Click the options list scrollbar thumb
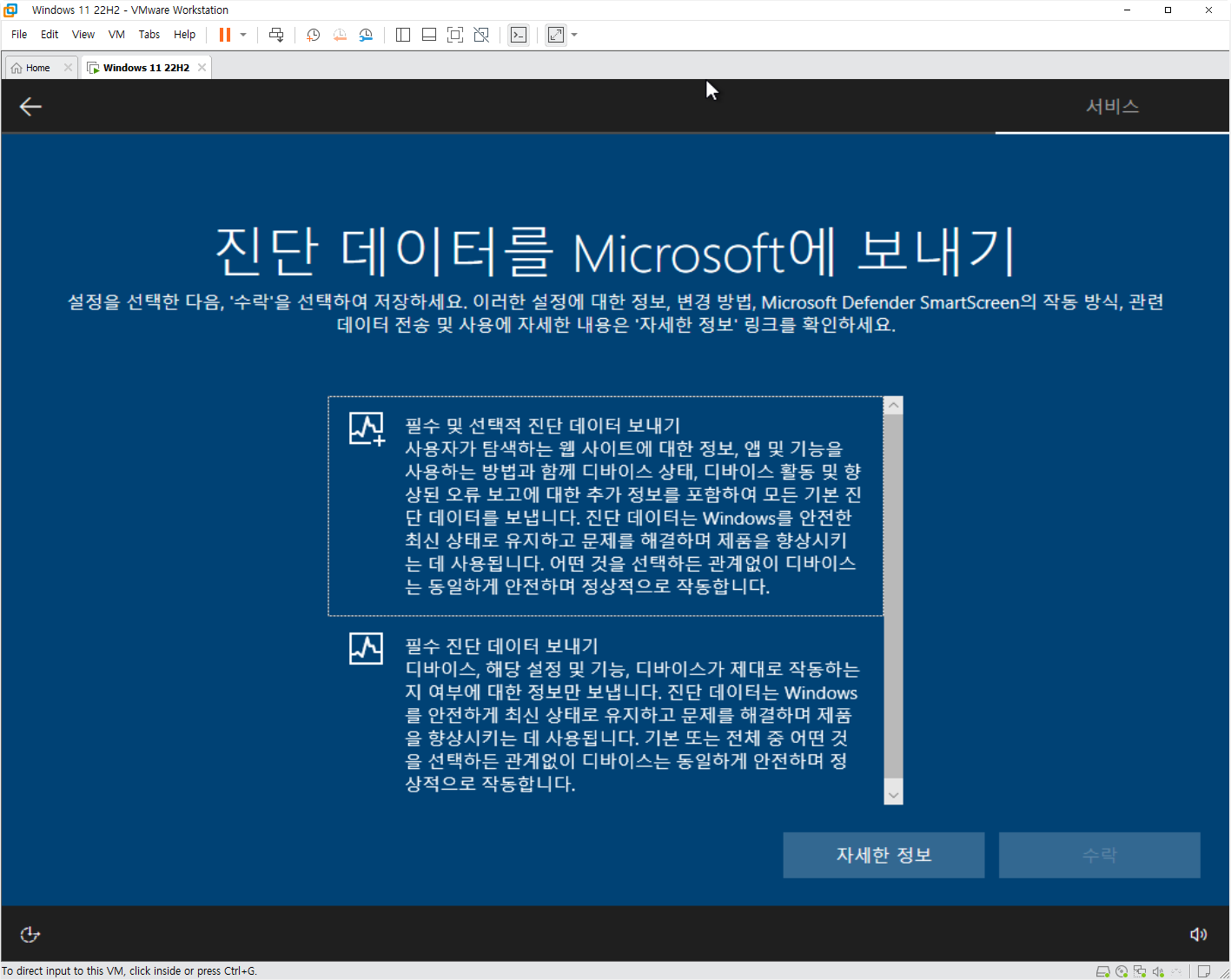 click(893, 598)
